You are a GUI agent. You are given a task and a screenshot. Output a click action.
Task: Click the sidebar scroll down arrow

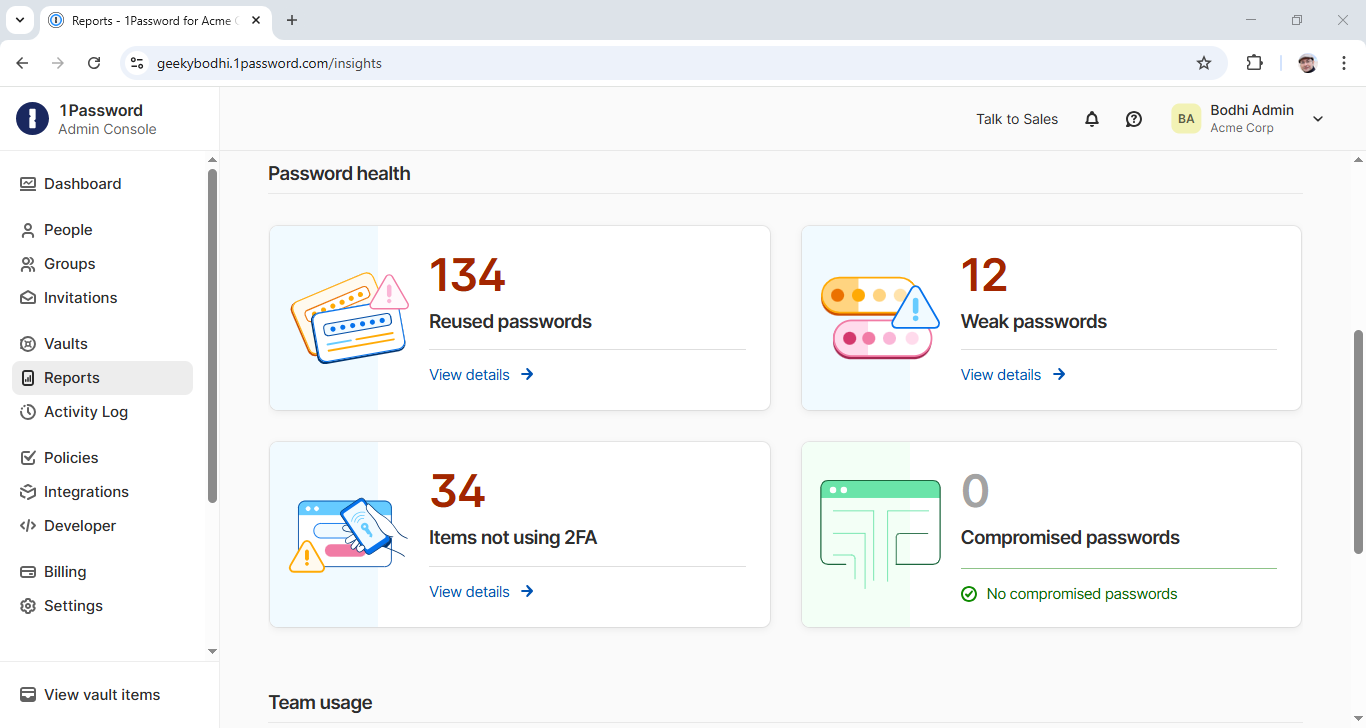click(212, 651)
